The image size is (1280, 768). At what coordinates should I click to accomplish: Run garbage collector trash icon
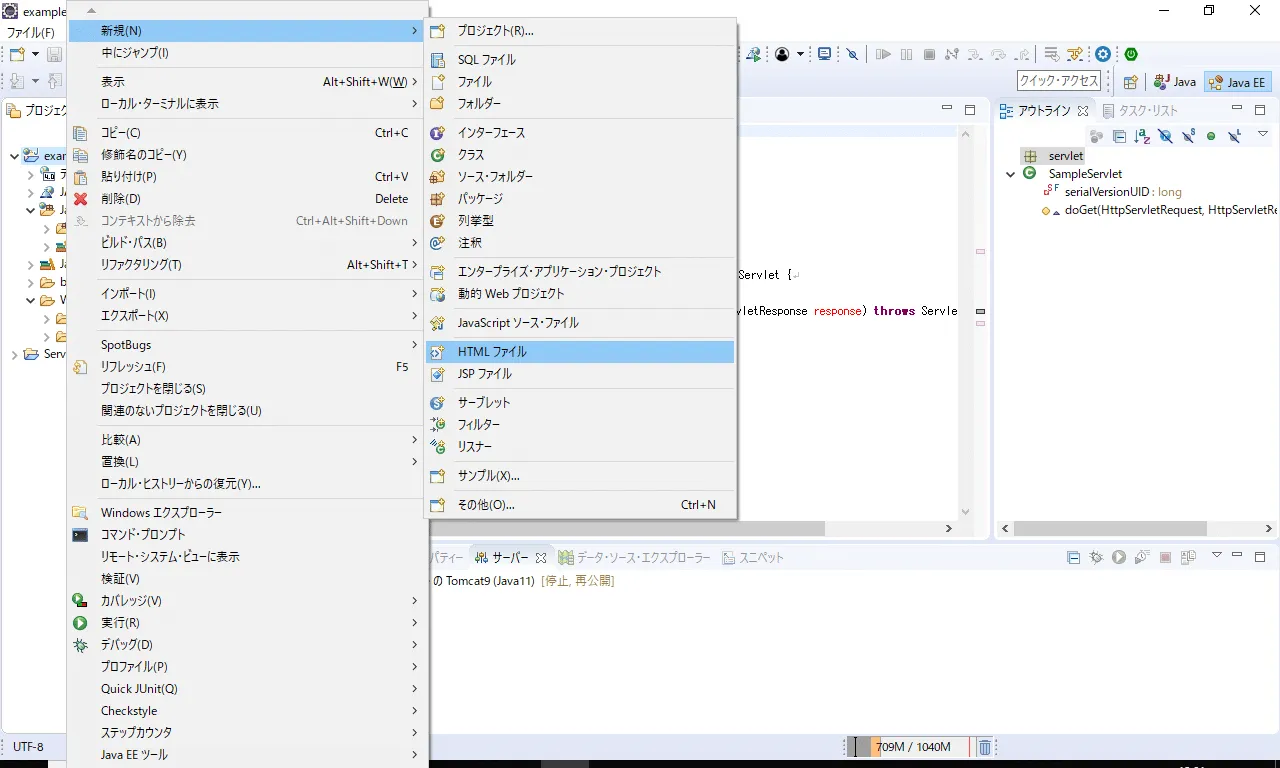pos(984,747)
